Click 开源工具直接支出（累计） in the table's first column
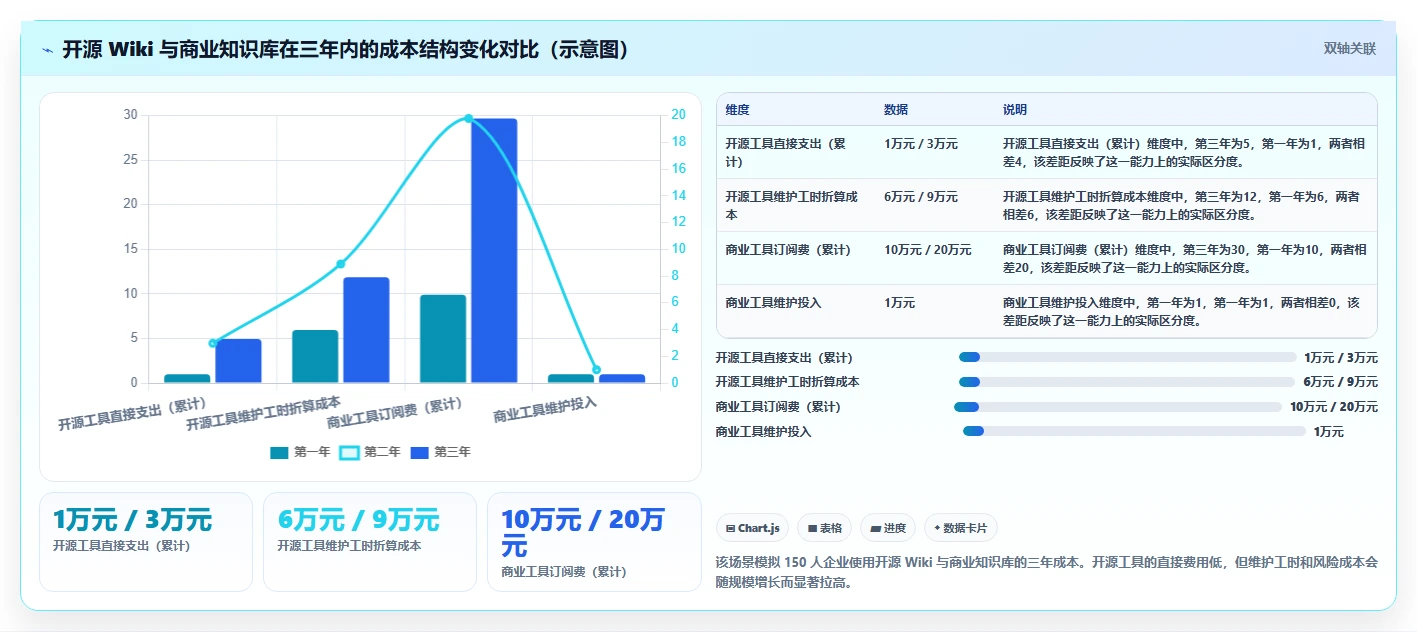The height and width of the screenshot is (632, 1417). click(x=786, y=152)
